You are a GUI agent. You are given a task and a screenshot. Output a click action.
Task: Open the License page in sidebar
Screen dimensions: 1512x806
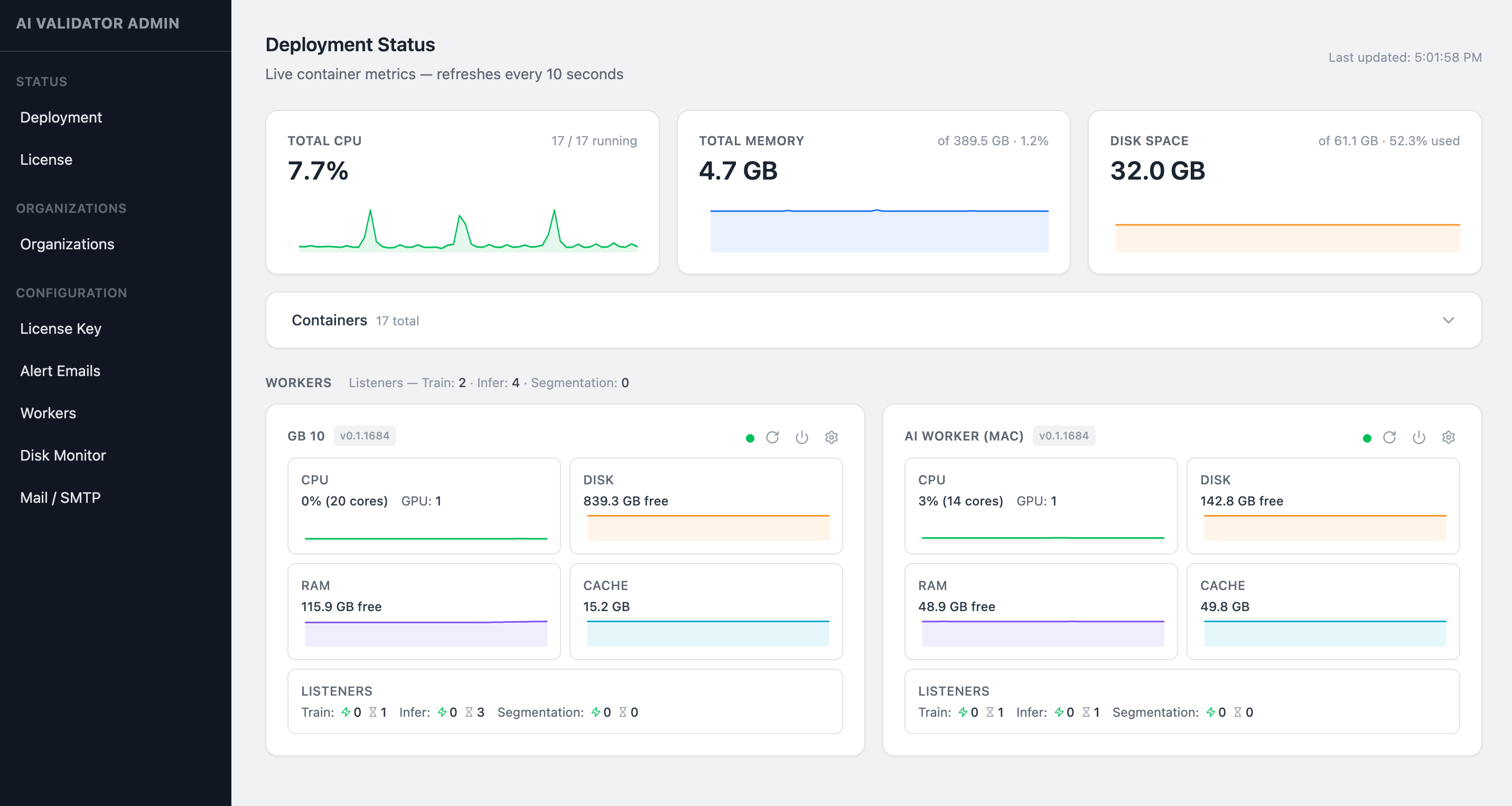point(46,160)
